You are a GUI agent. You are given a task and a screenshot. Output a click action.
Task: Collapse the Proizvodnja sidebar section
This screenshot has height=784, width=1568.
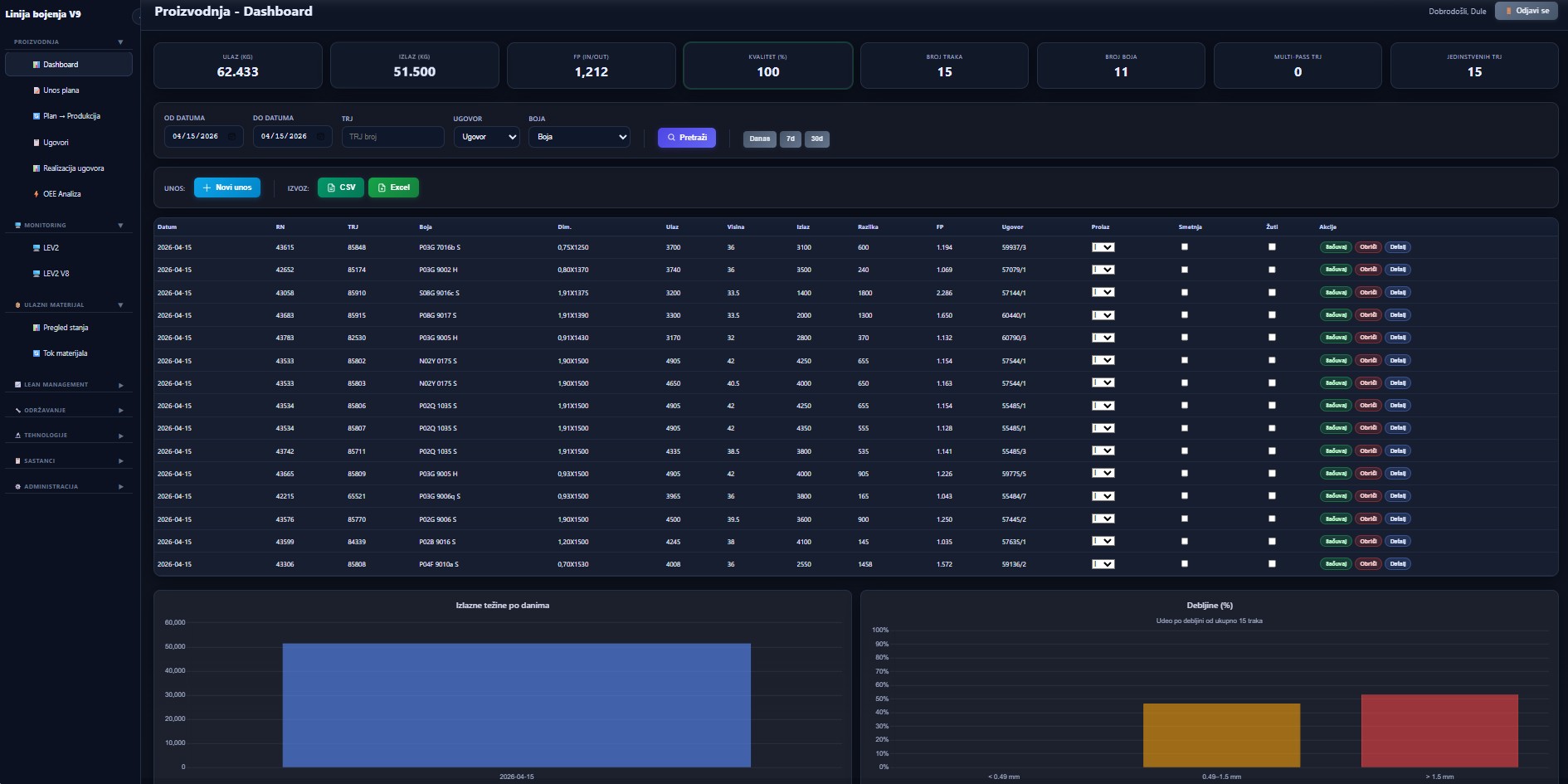click(121, 41)
